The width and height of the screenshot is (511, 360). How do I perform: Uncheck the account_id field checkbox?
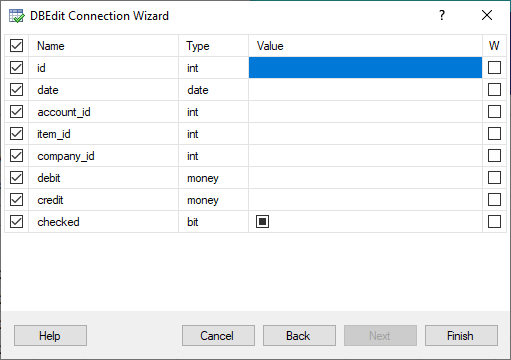pyautogui.click(x=16, y=112)
